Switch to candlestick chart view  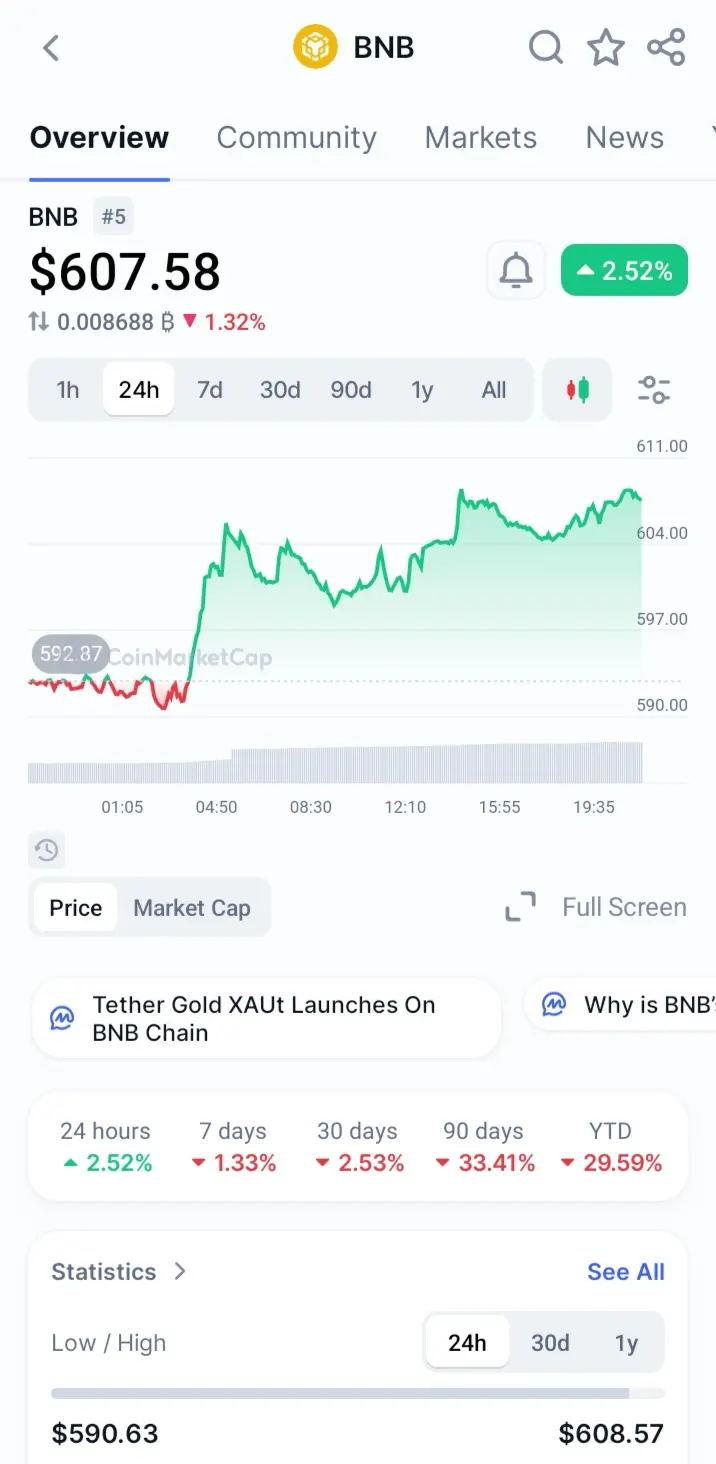click(577, 389)
